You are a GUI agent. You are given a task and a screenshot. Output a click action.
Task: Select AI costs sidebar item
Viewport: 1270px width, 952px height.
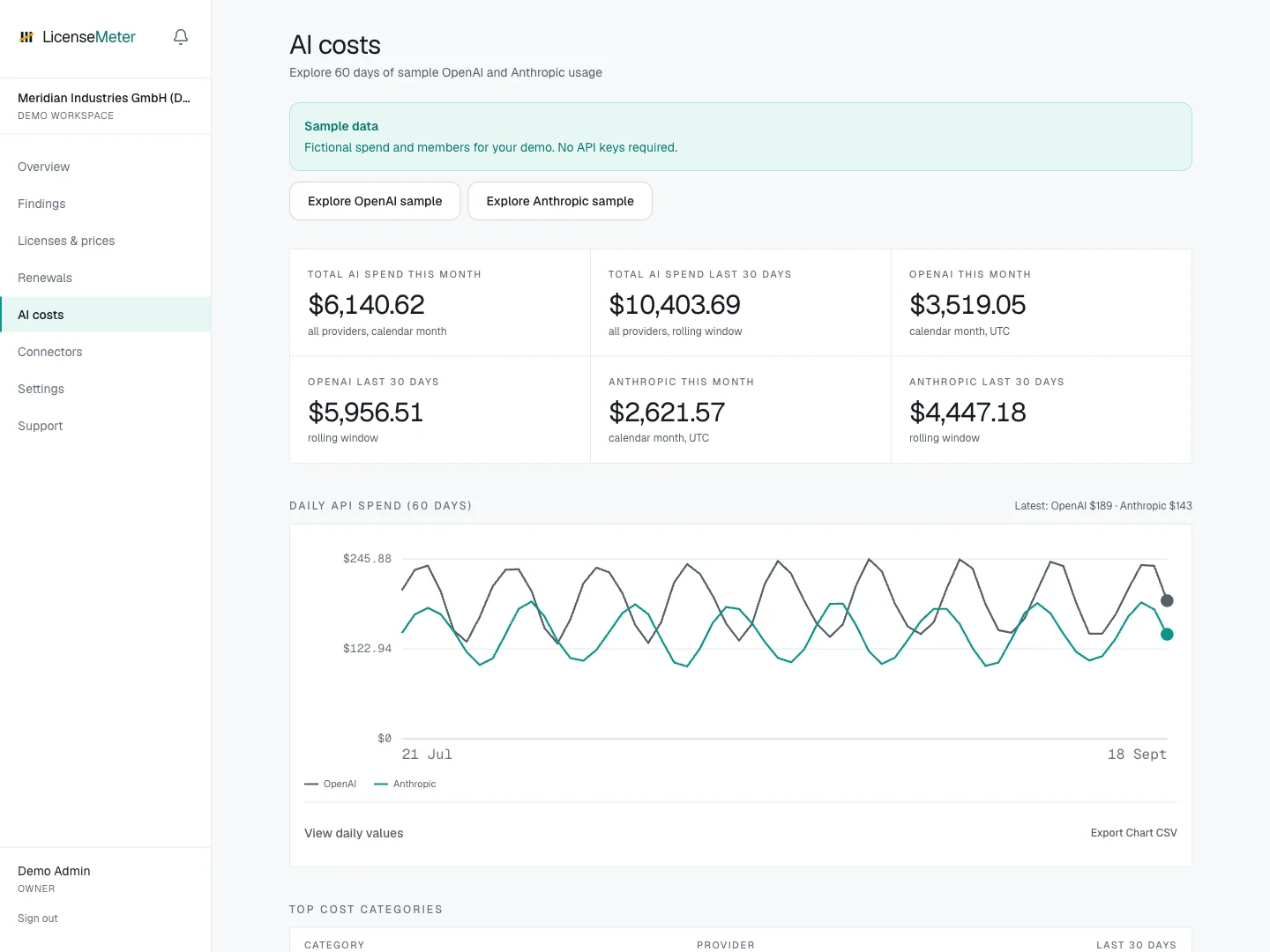click(x=106, y=315)
